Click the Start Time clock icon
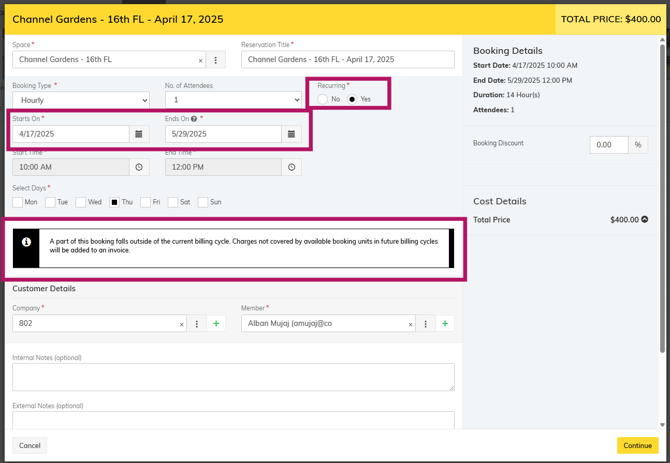 [x=139, y=167]
